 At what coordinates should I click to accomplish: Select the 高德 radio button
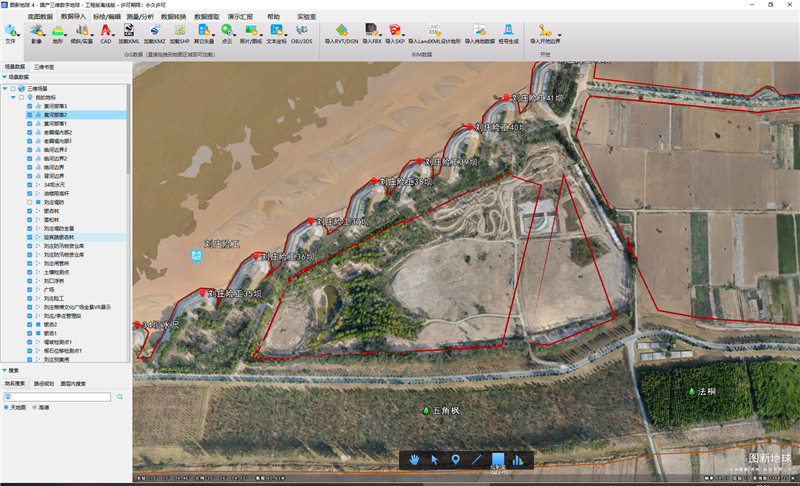(35, 407)
